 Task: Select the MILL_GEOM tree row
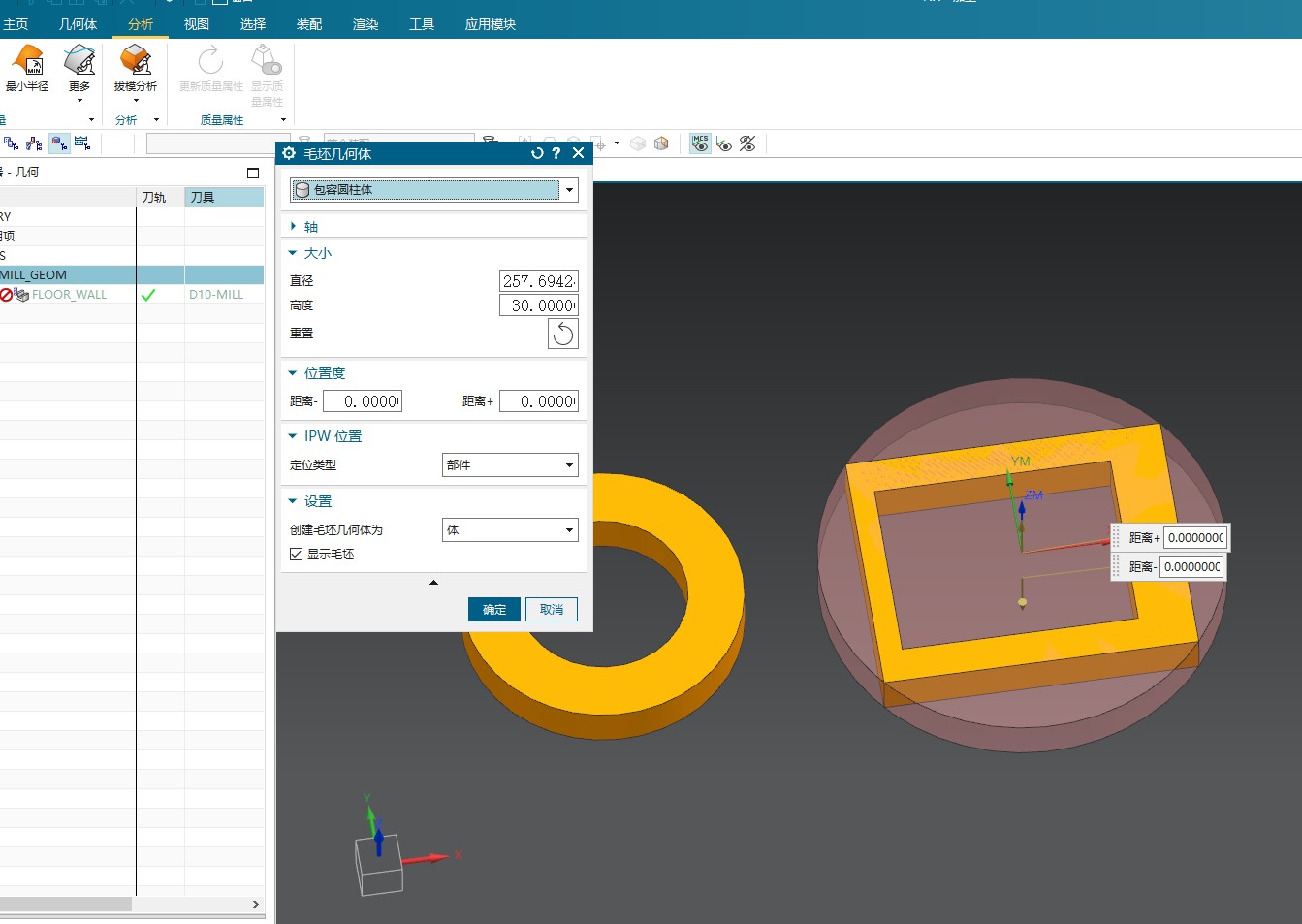click(x=132, y=275)
